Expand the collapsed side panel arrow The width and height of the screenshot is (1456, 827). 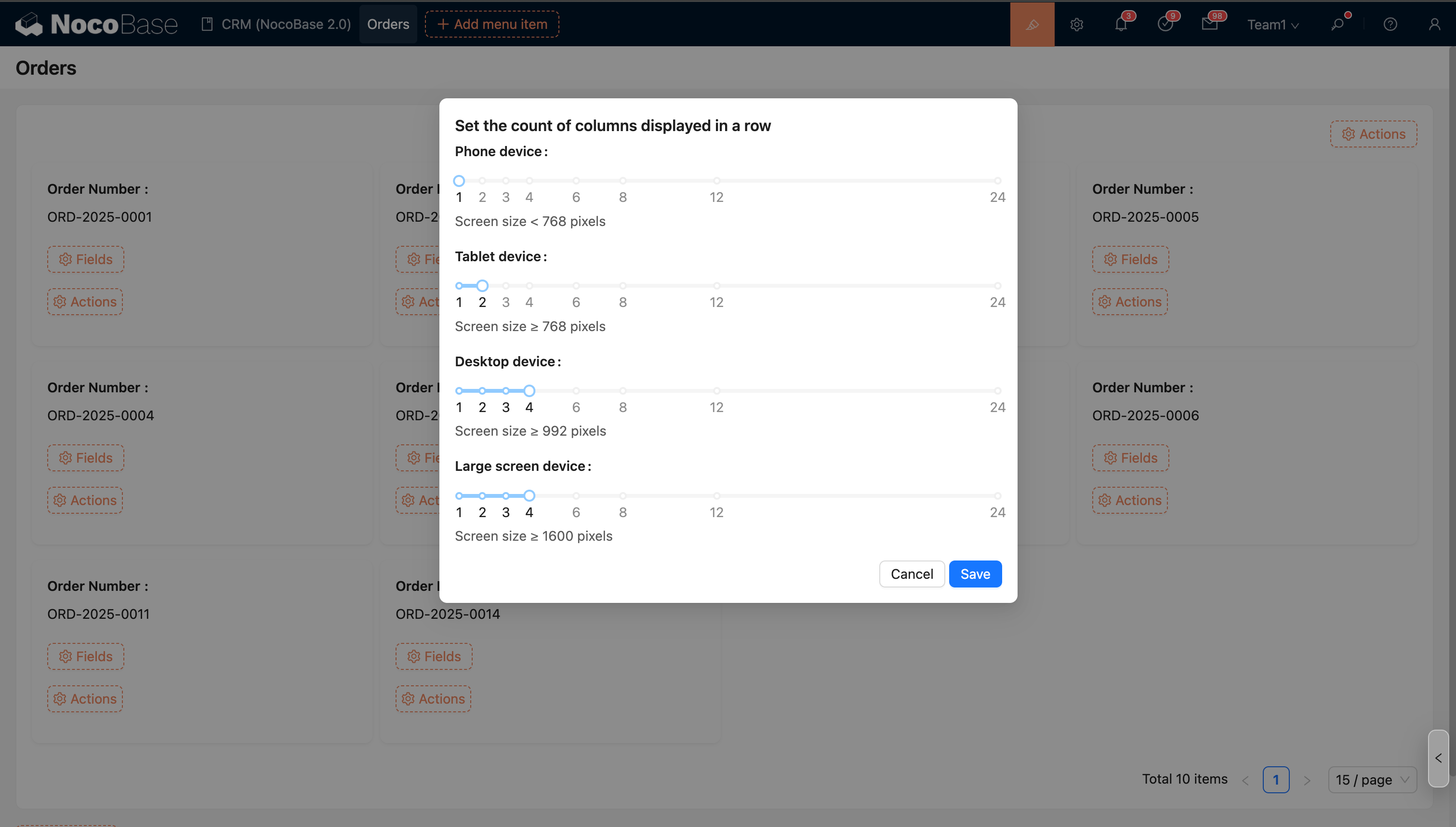(1438, 758)
